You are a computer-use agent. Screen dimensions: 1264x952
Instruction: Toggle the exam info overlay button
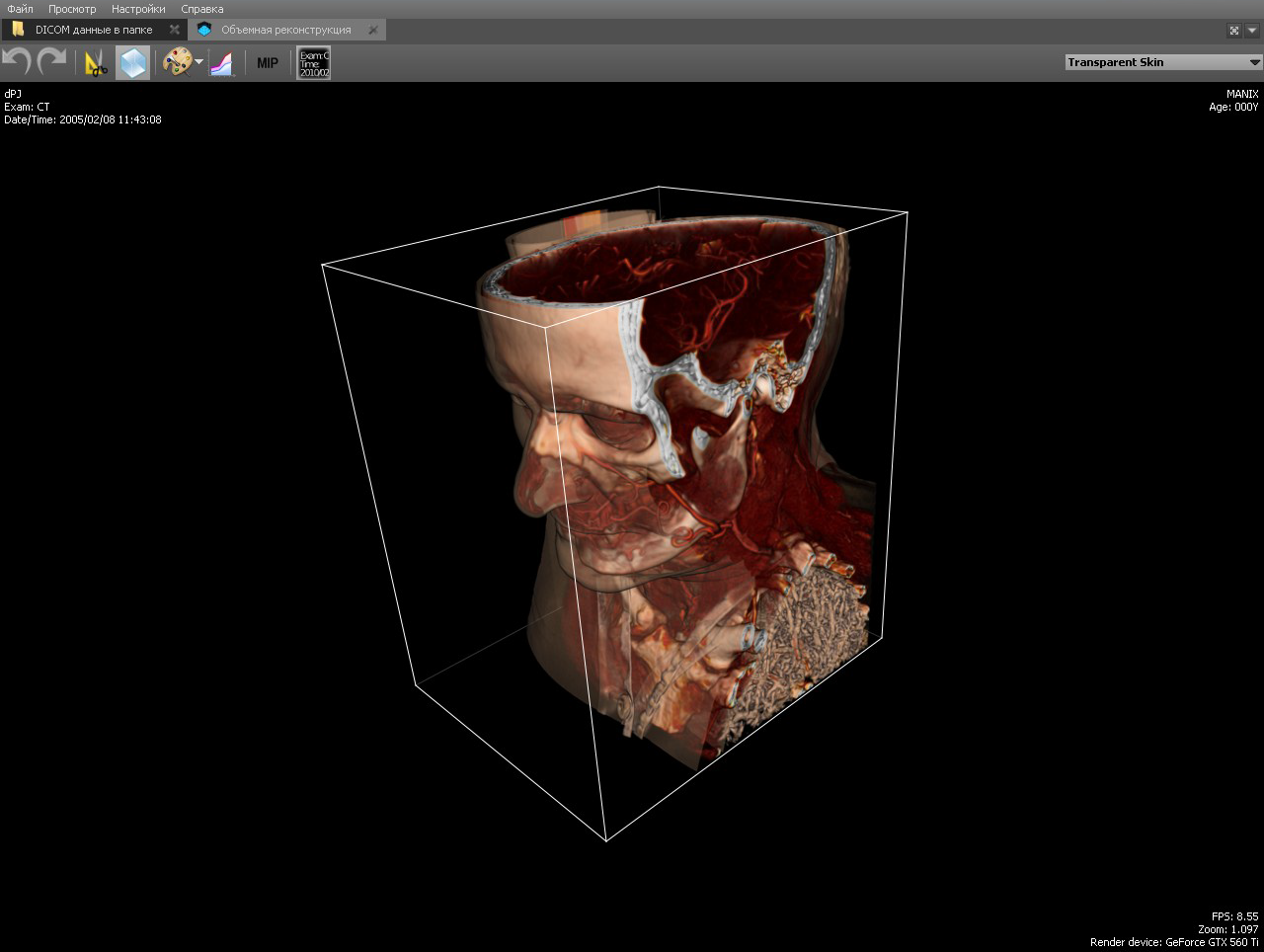coord(314,63)
